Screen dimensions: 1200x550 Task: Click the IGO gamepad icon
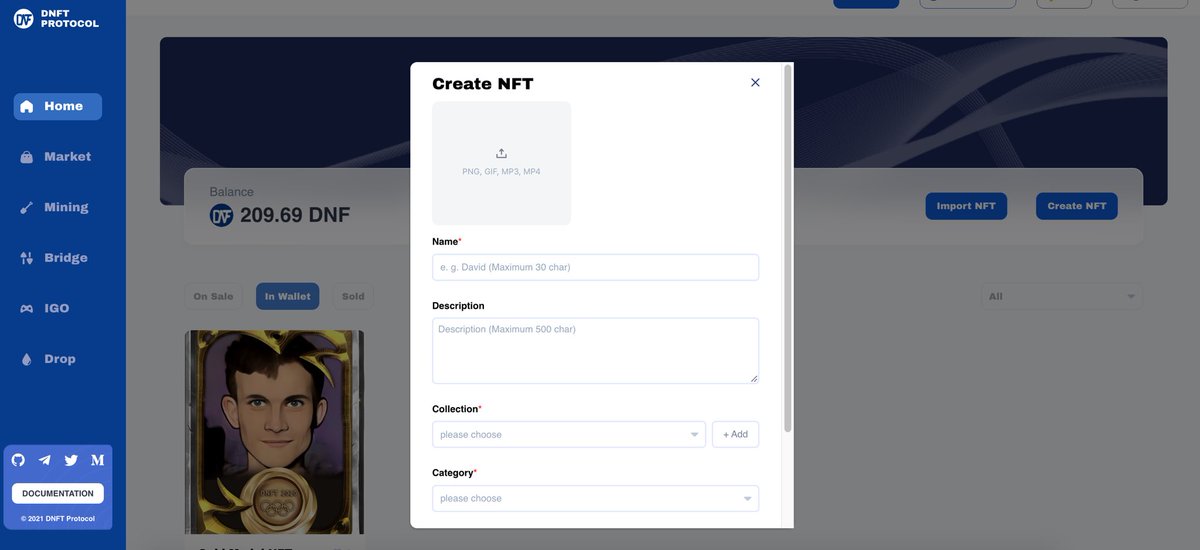tap(27, 309)
